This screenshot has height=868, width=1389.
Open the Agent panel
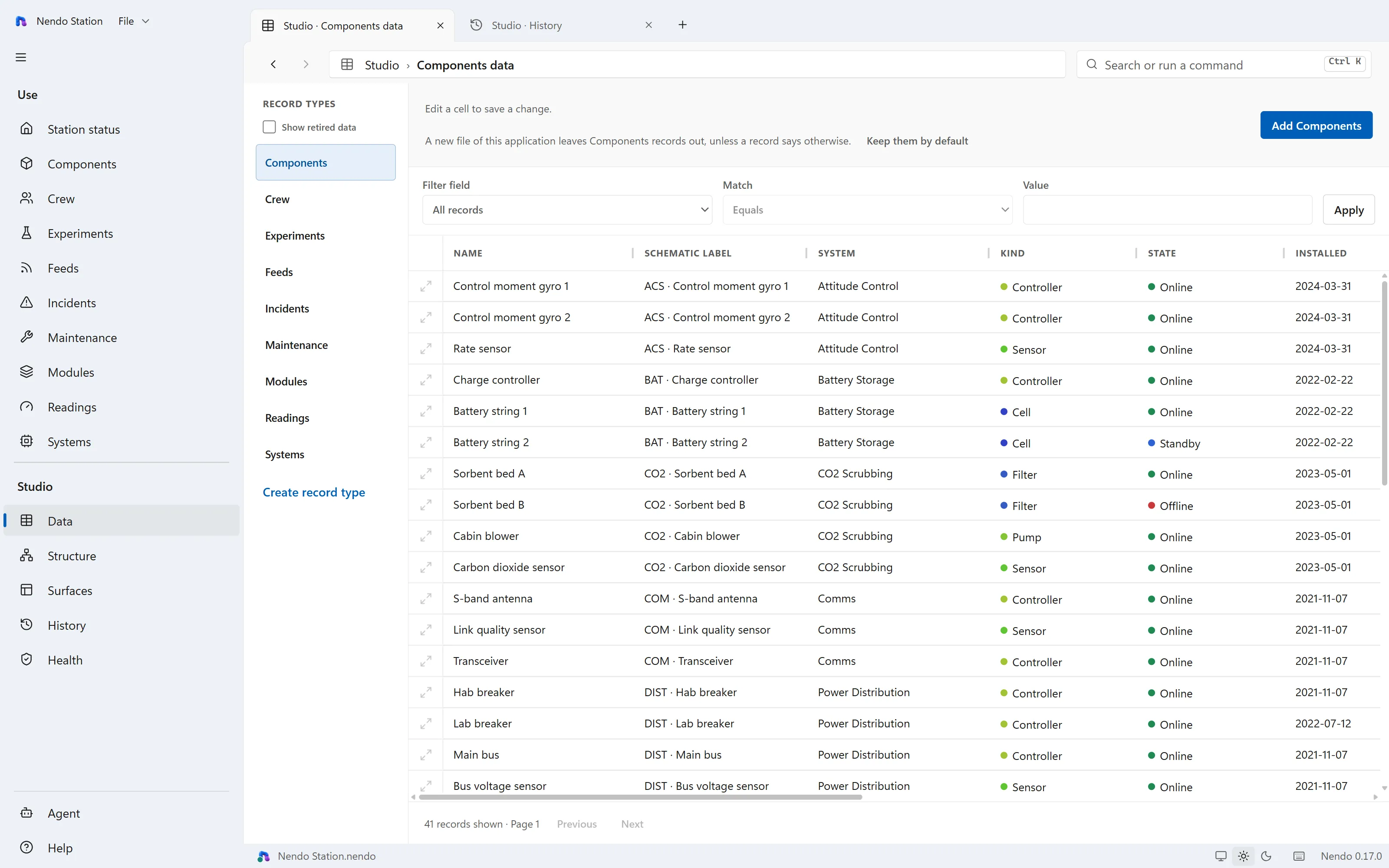pos(122,813)
